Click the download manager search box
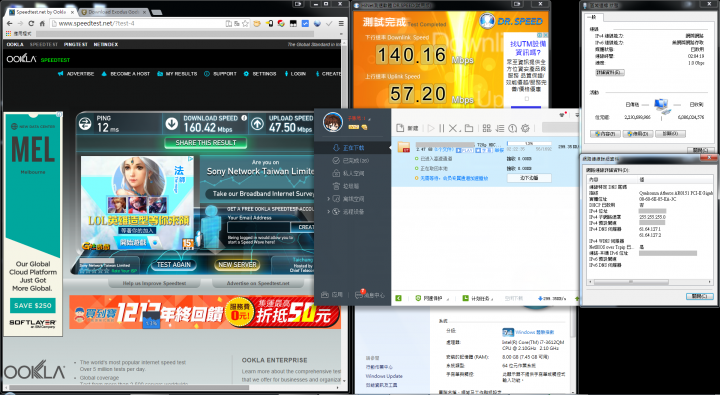The width and height of the screenshot is (720, 395). click(x=560, y=128)
